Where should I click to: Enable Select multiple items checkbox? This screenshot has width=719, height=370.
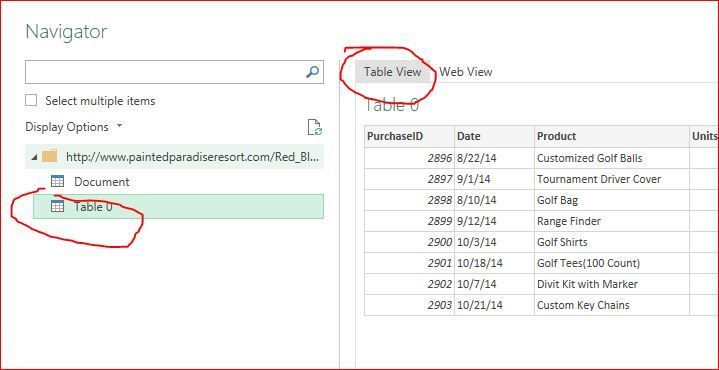(x=31, y=100)
